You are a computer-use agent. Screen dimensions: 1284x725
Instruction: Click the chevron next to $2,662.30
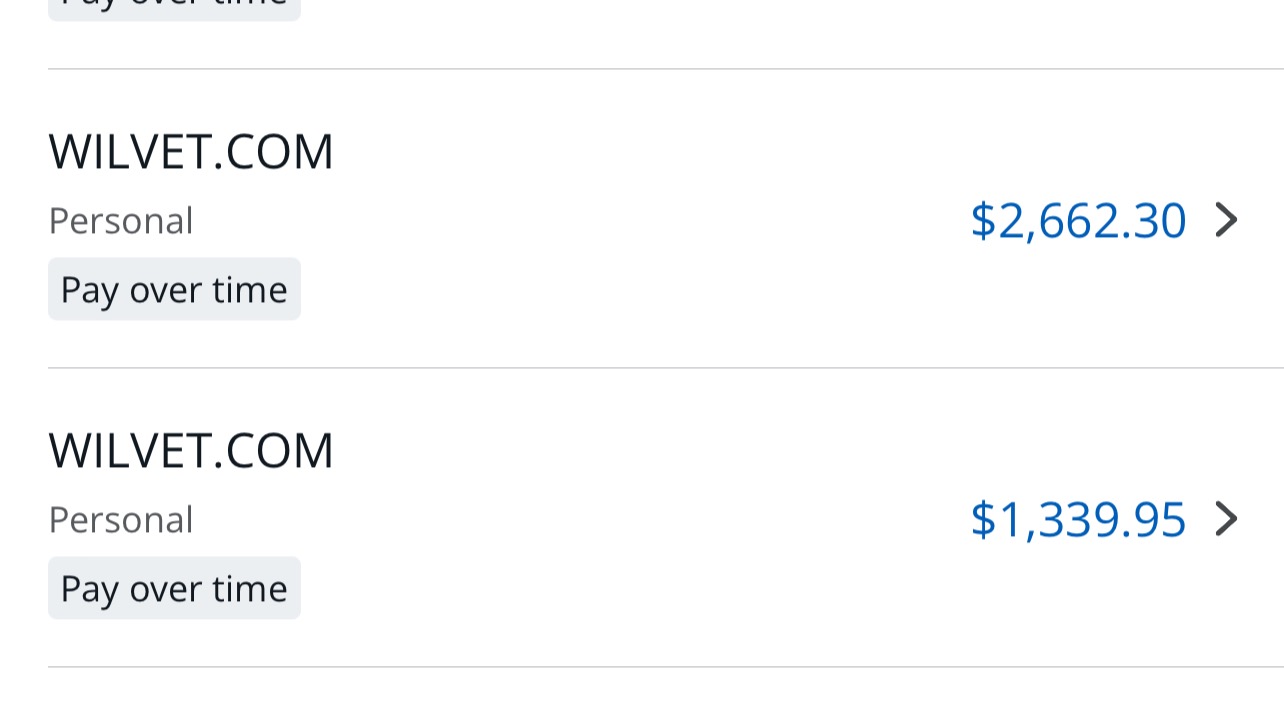[1226, 220]
